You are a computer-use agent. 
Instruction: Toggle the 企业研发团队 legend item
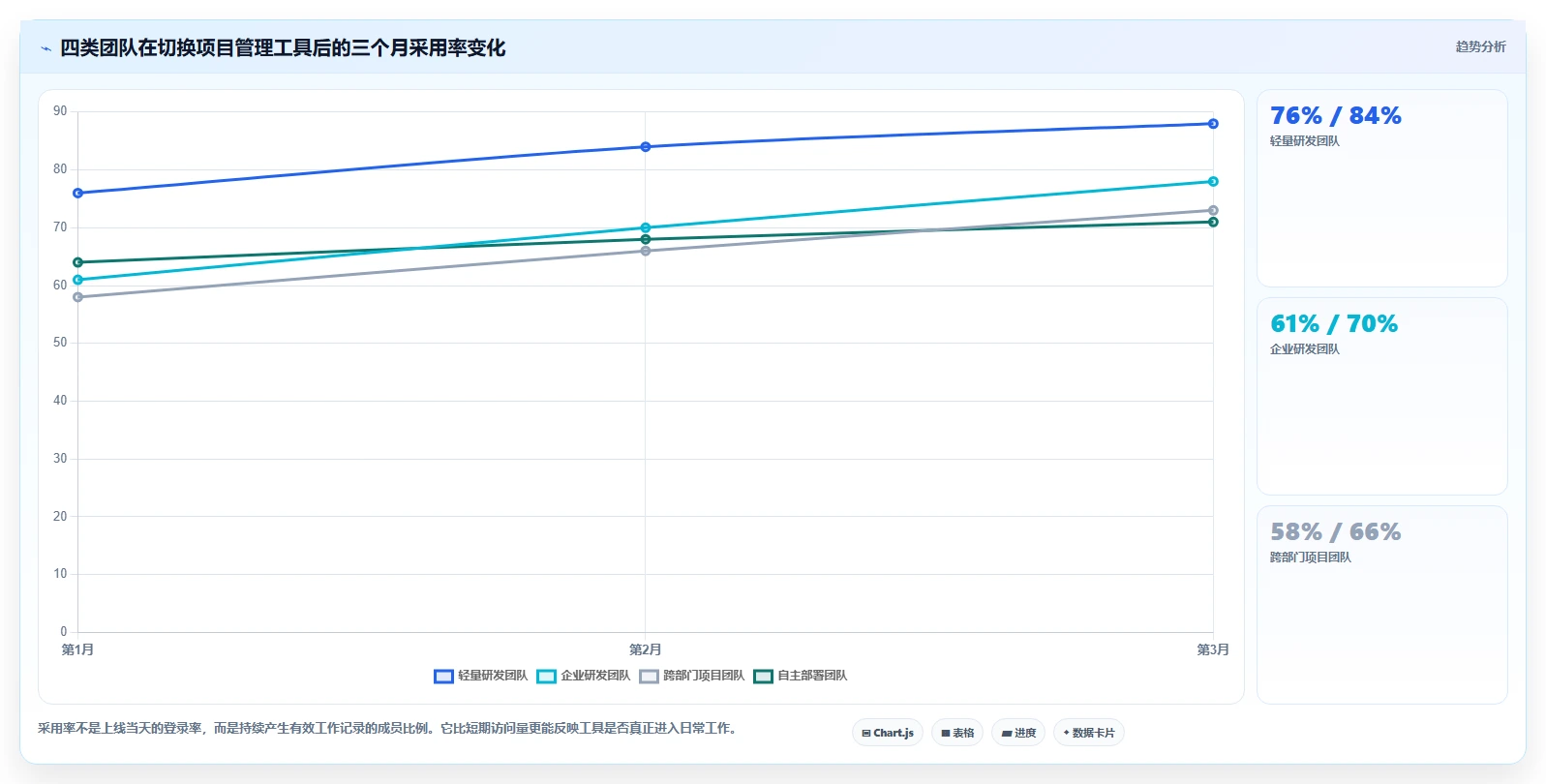tap(584, 676)
